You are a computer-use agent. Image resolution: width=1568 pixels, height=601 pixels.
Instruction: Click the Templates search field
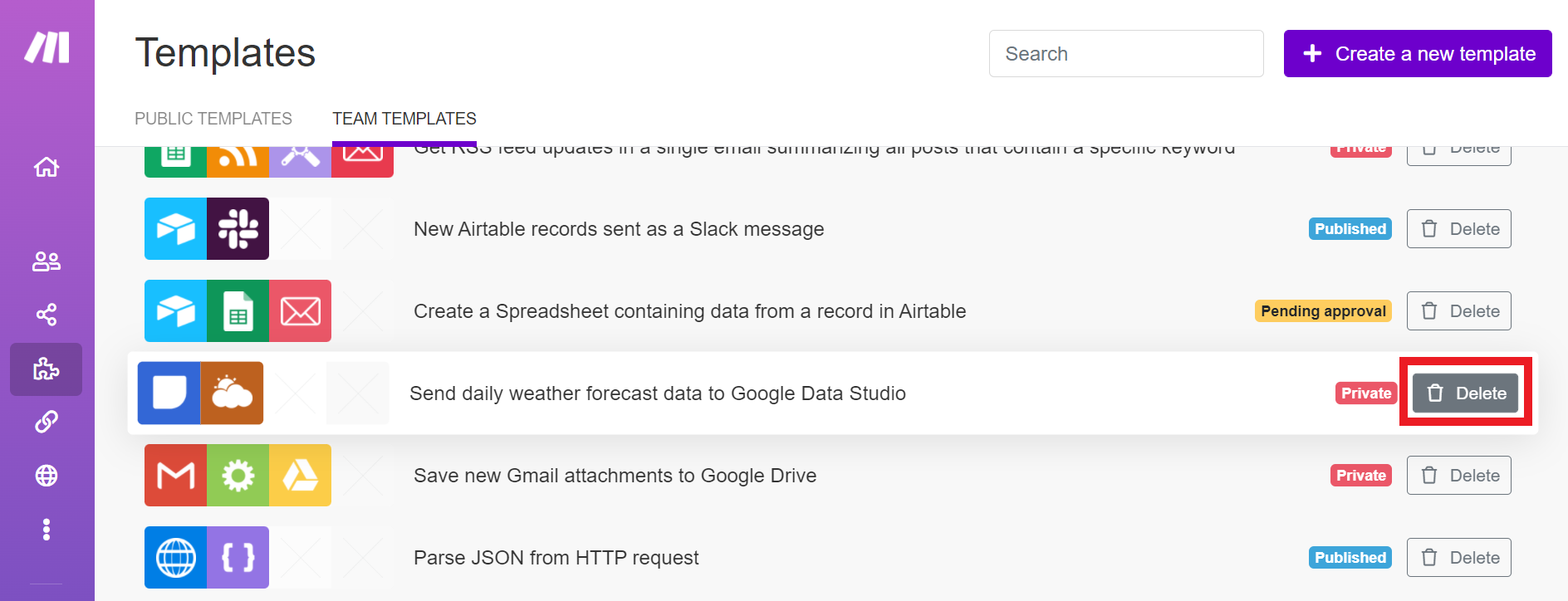[1125, 54]
